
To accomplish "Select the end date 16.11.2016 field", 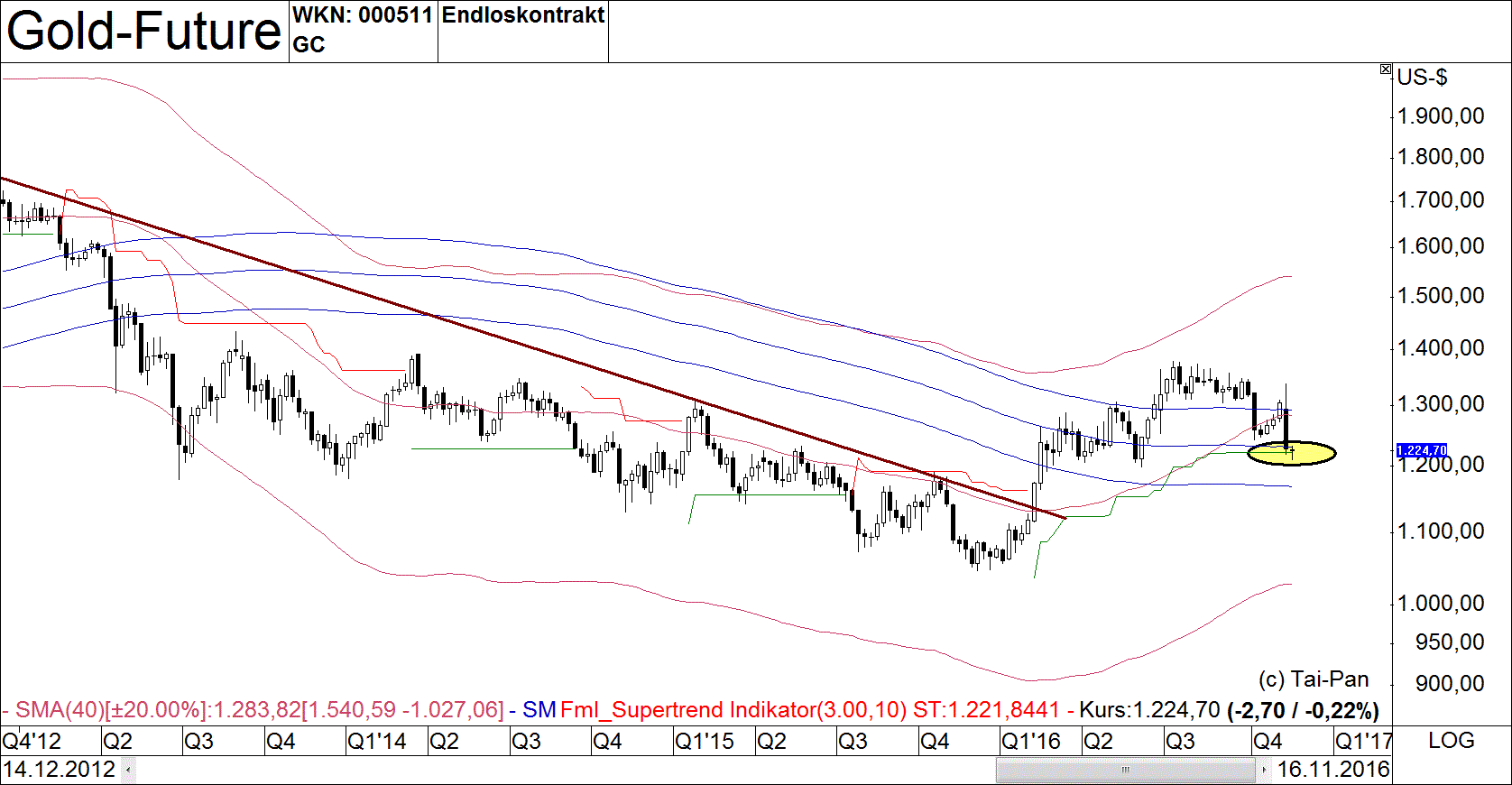I will 1332,770.
